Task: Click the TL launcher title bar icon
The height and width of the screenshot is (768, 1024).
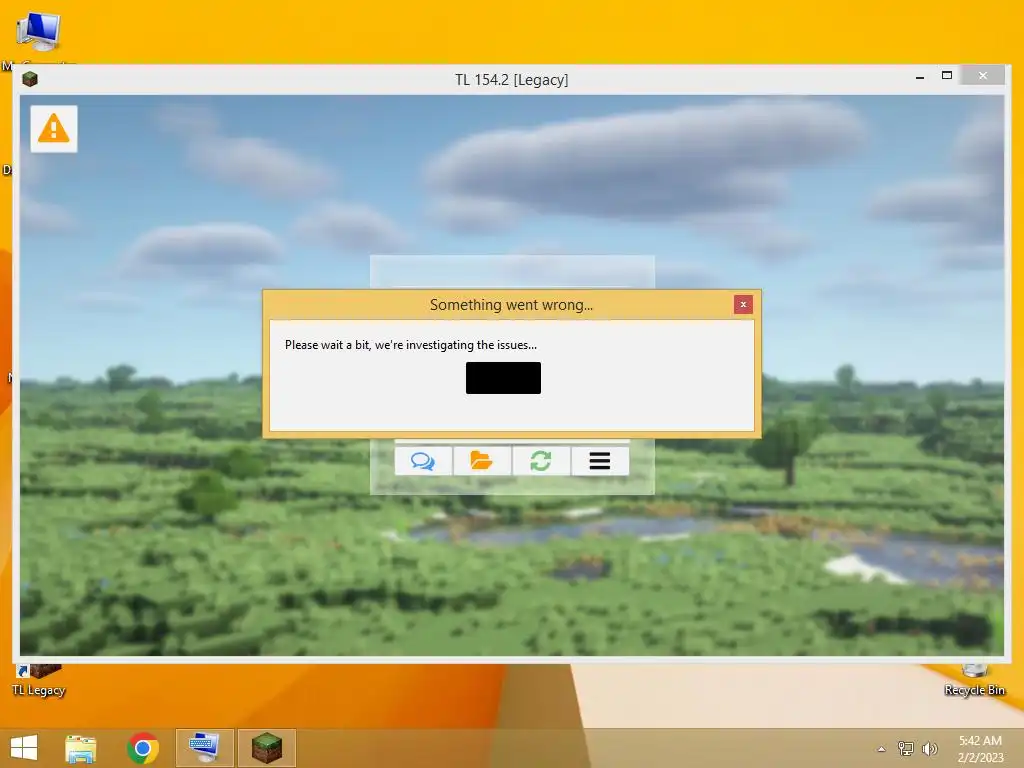Action: tap(29, 80)
